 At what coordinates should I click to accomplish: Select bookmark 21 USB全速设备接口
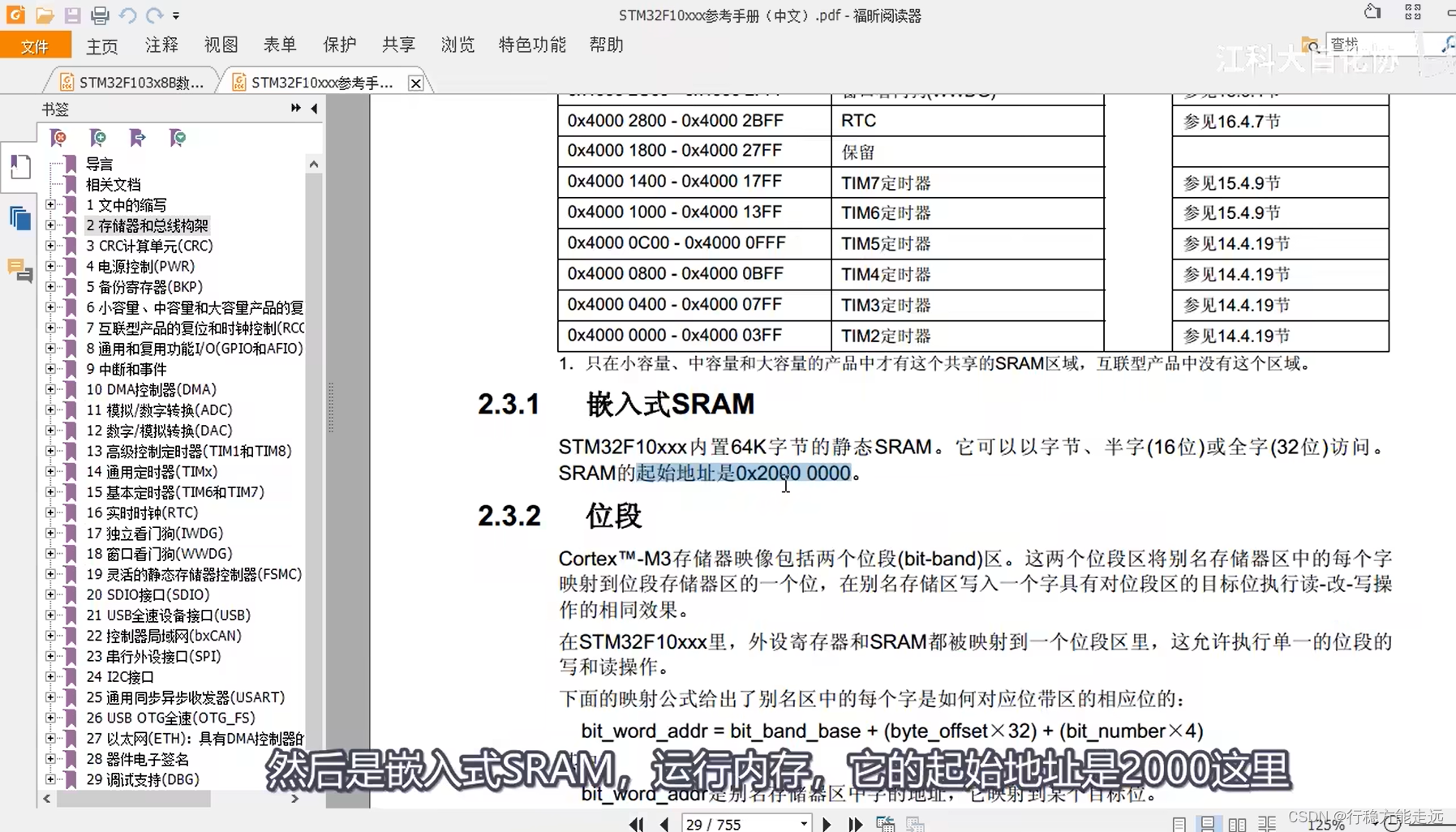pos(168,615)
